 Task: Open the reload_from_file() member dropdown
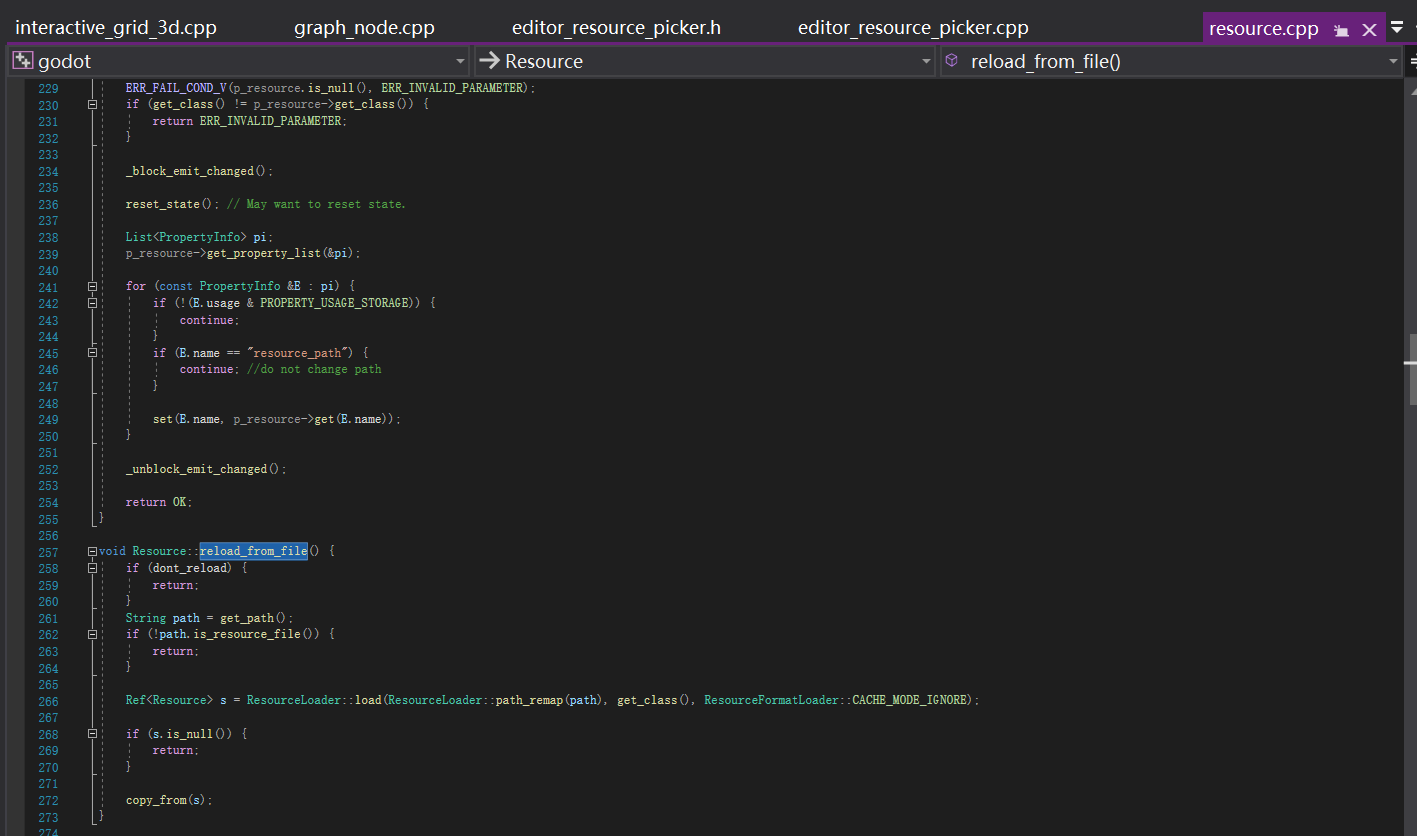pos(1393,62)
